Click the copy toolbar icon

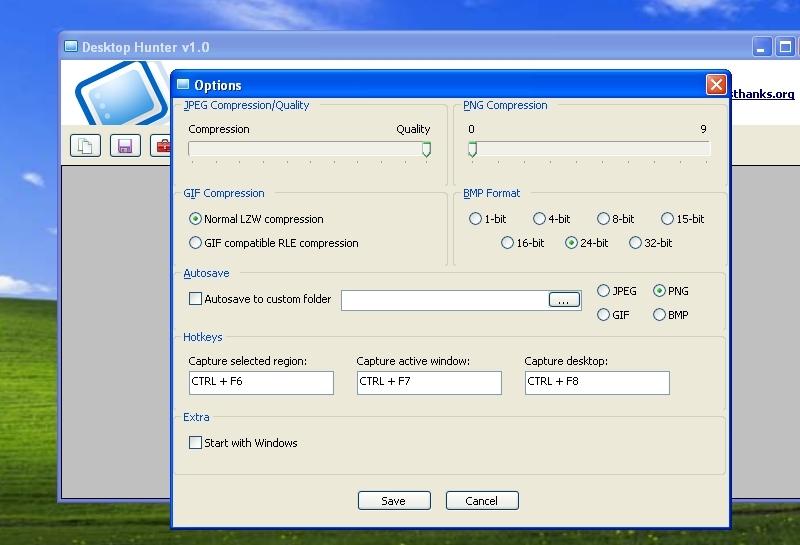click(x=86, y=146)
